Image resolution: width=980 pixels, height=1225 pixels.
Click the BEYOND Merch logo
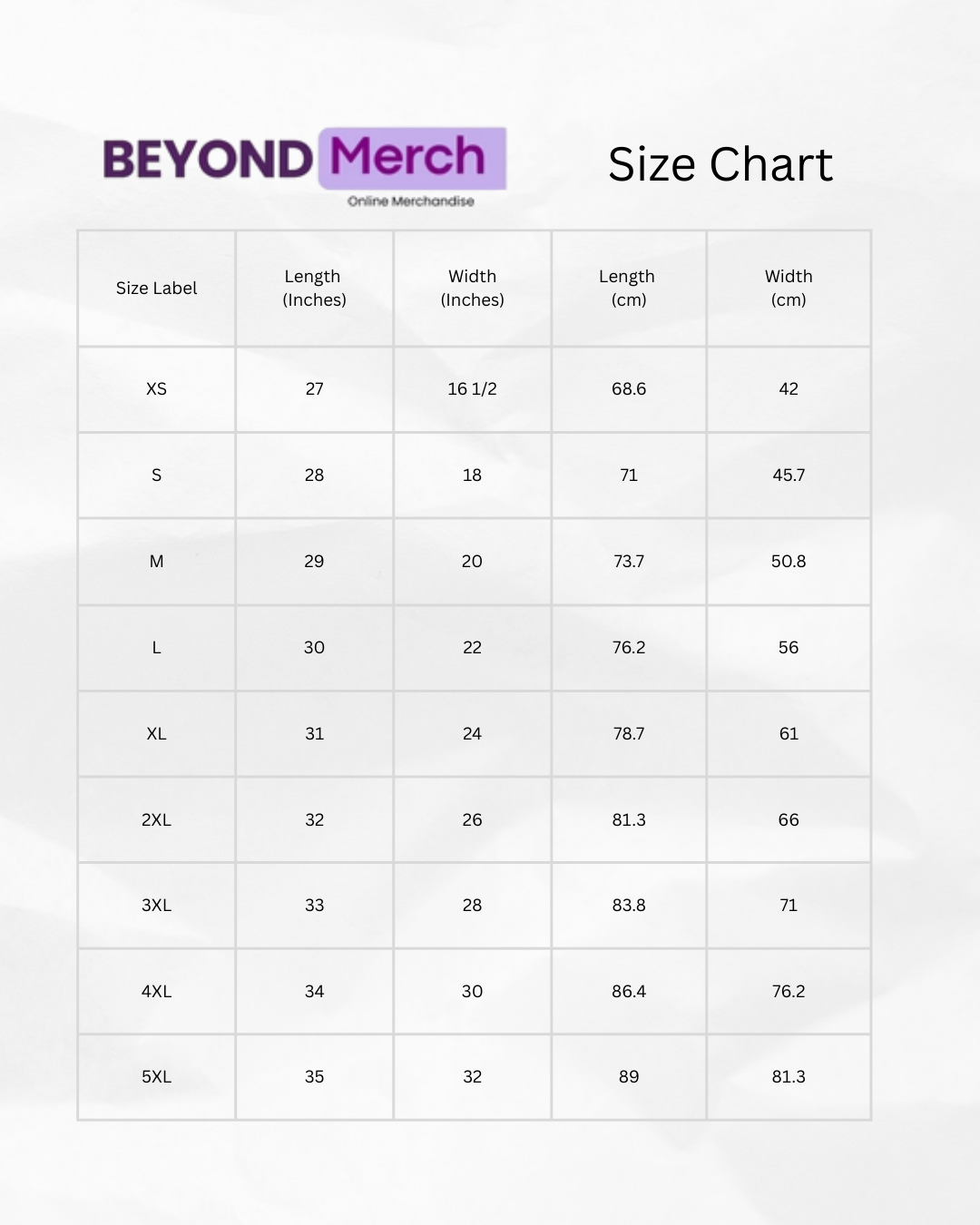pos(304,159)
